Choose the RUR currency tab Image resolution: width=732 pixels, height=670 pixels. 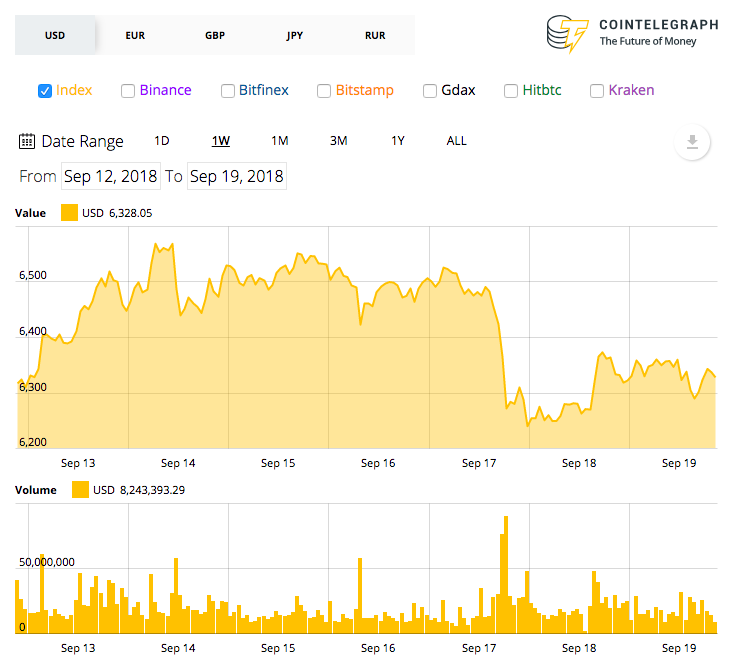point(375,35)
